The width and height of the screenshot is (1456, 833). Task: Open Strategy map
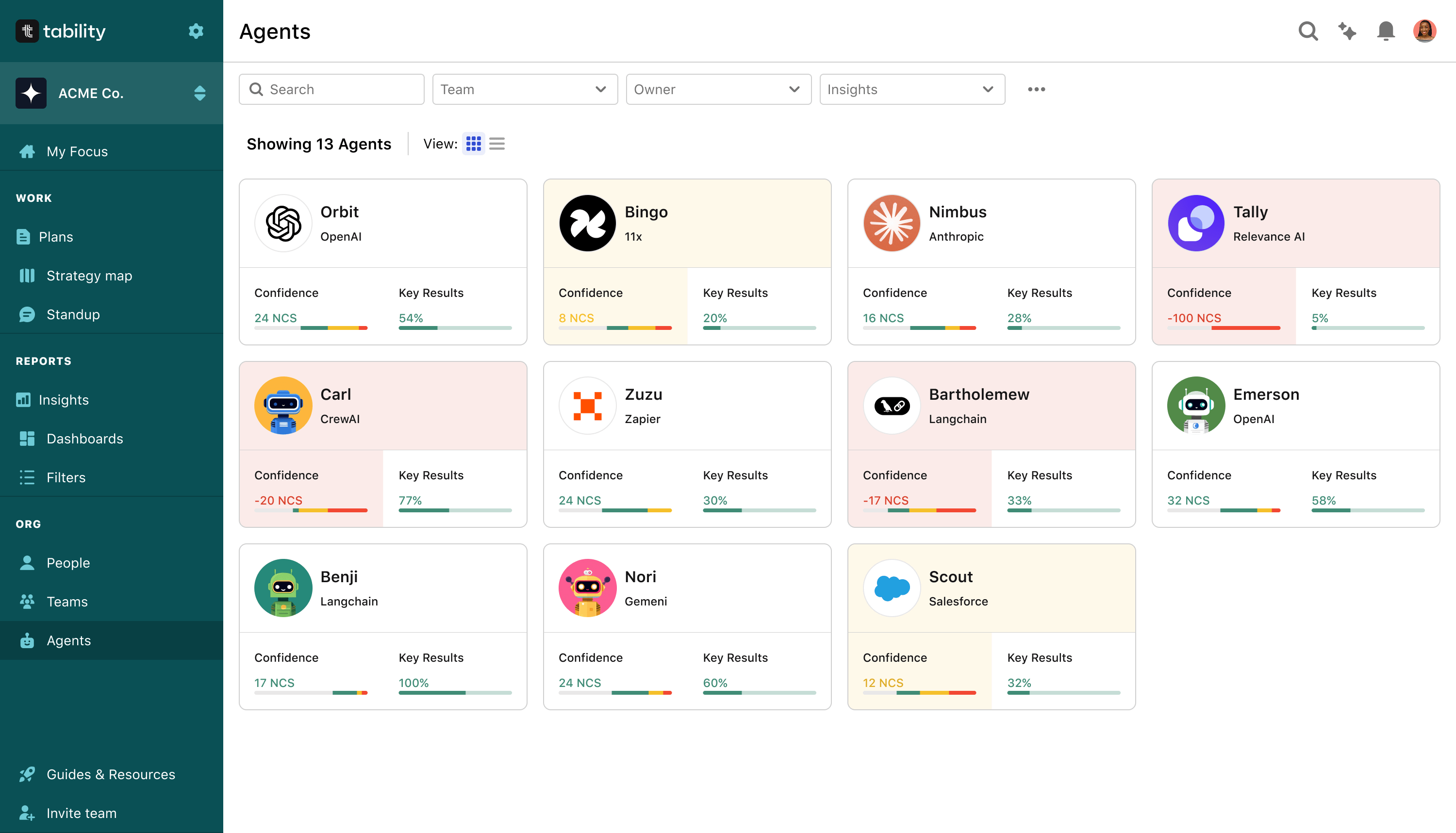tap(112, 275)
